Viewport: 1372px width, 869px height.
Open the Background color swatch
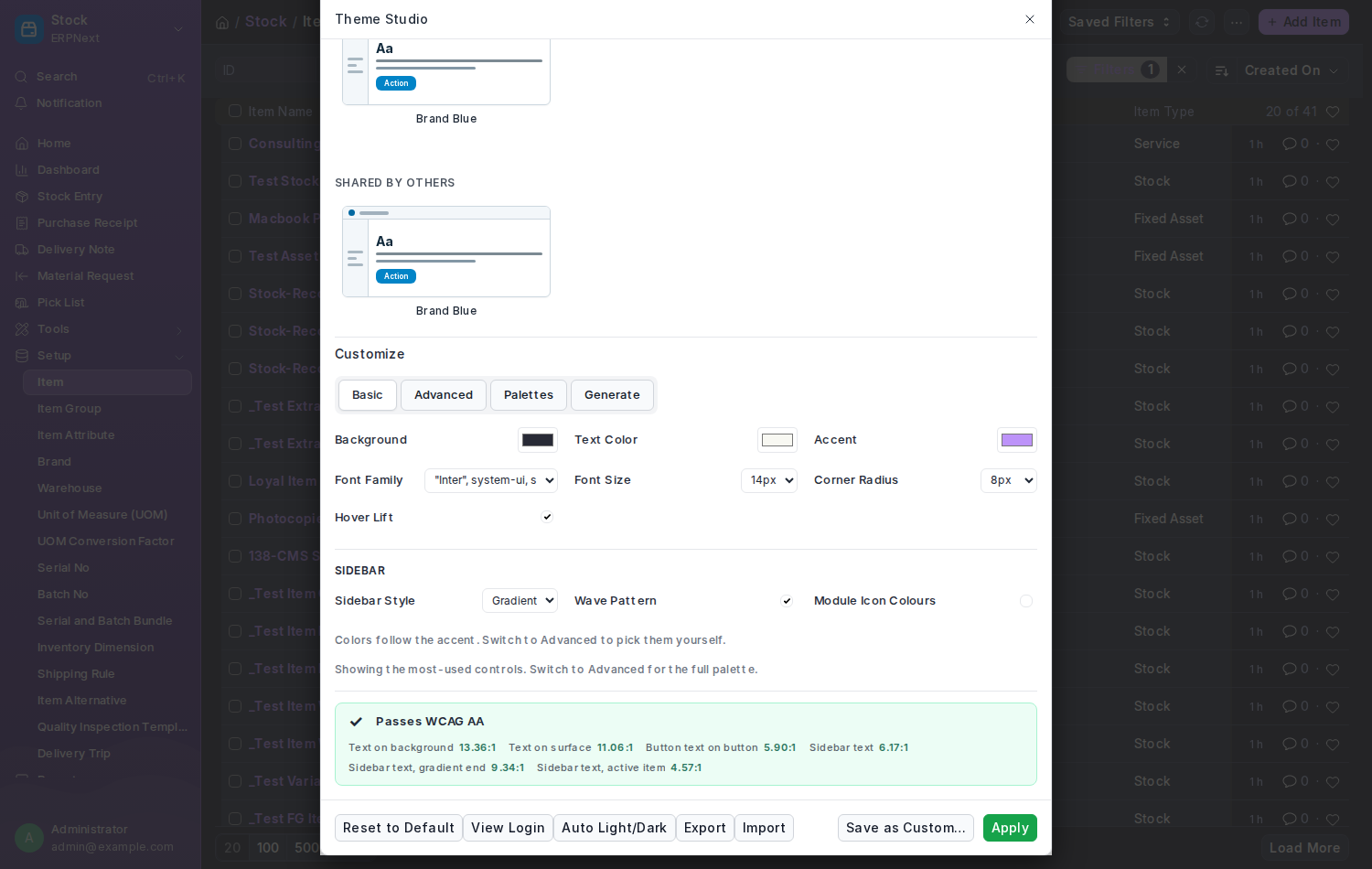(x=538, y=440)
